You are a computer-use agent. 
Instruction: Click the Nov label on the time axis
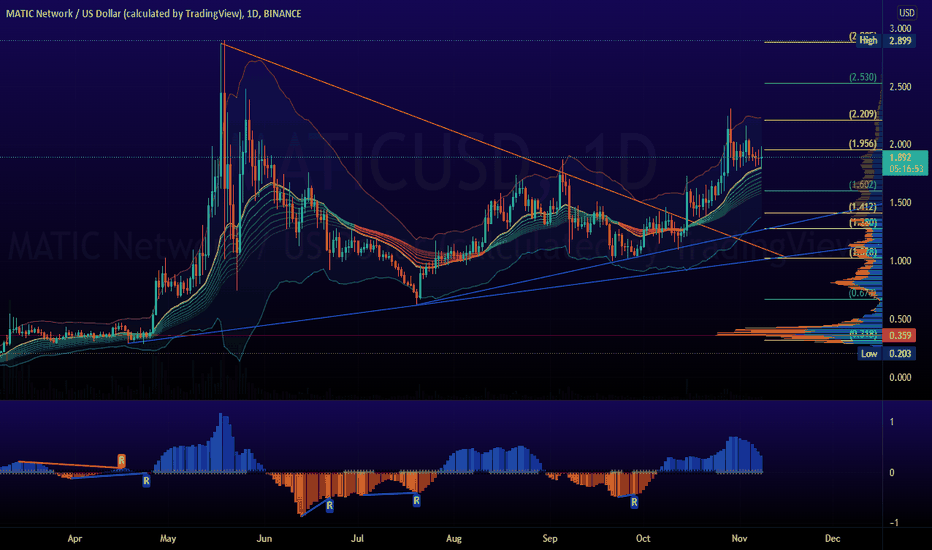tap(739, 539)
